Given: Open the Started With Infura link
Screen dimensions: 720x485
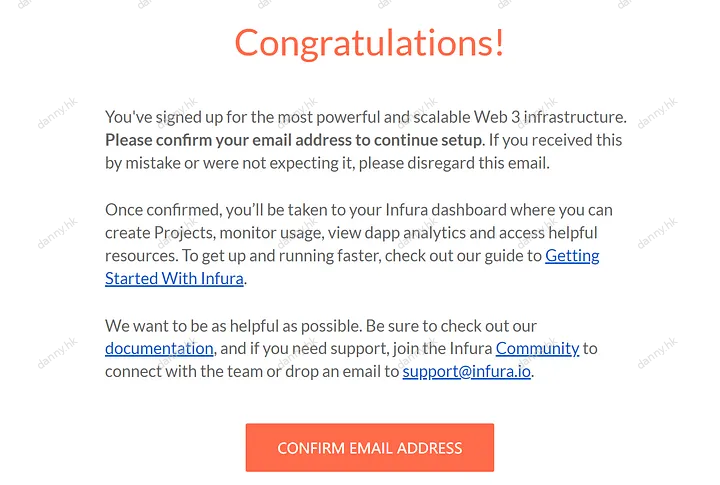Looking at the screenshot, I should 174,279.
